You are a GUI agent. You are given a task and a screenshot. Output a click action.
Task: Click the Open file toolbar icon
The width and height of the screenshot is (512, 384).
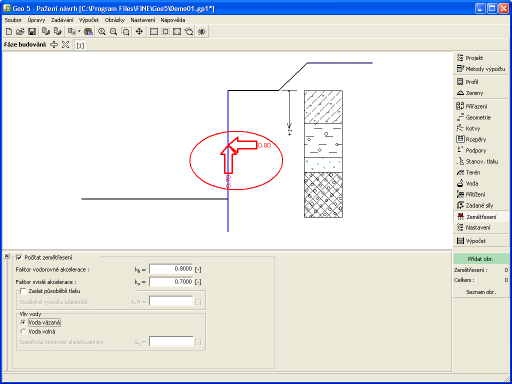tap(20, 32)
